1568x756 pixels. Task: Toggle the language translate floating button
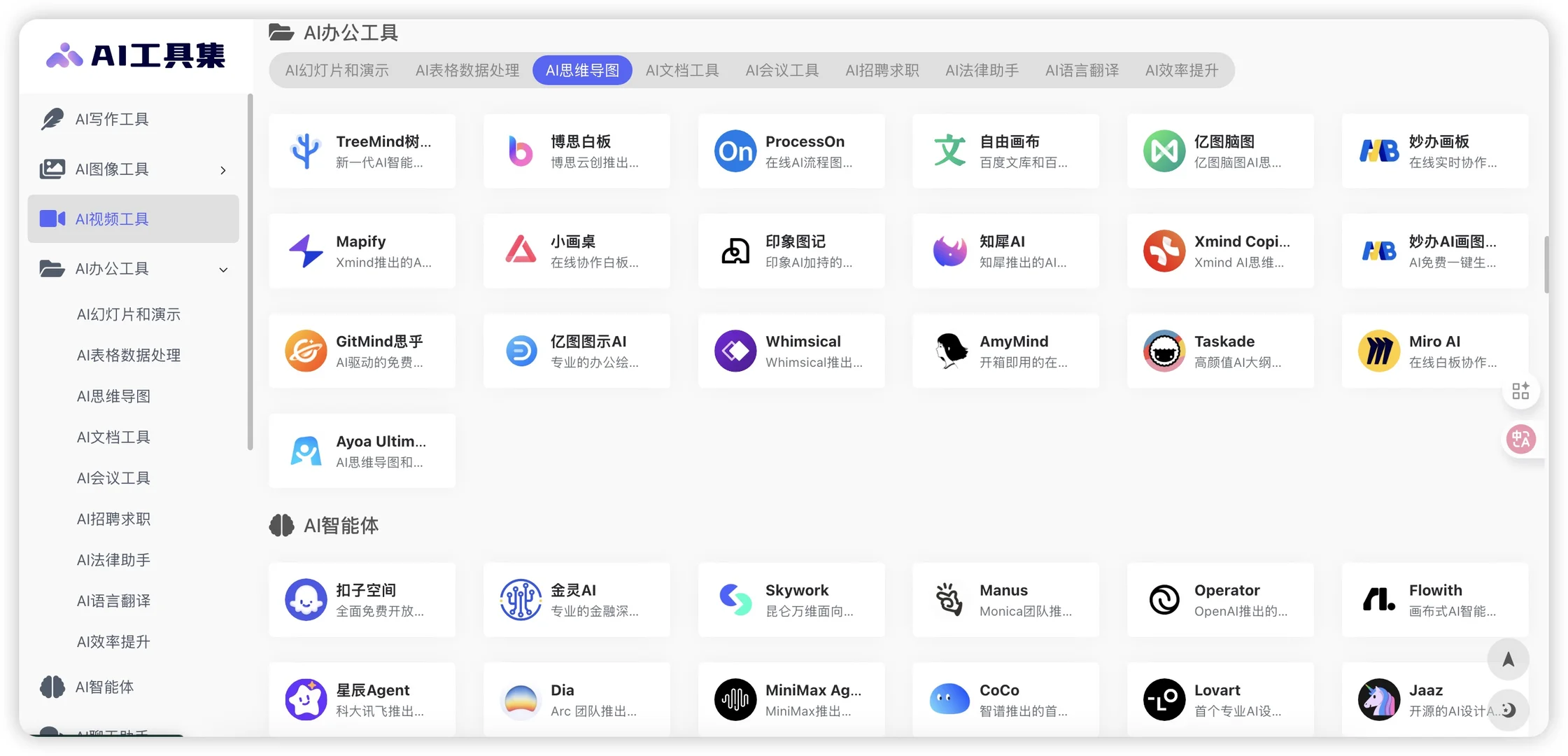(1521, 440)
